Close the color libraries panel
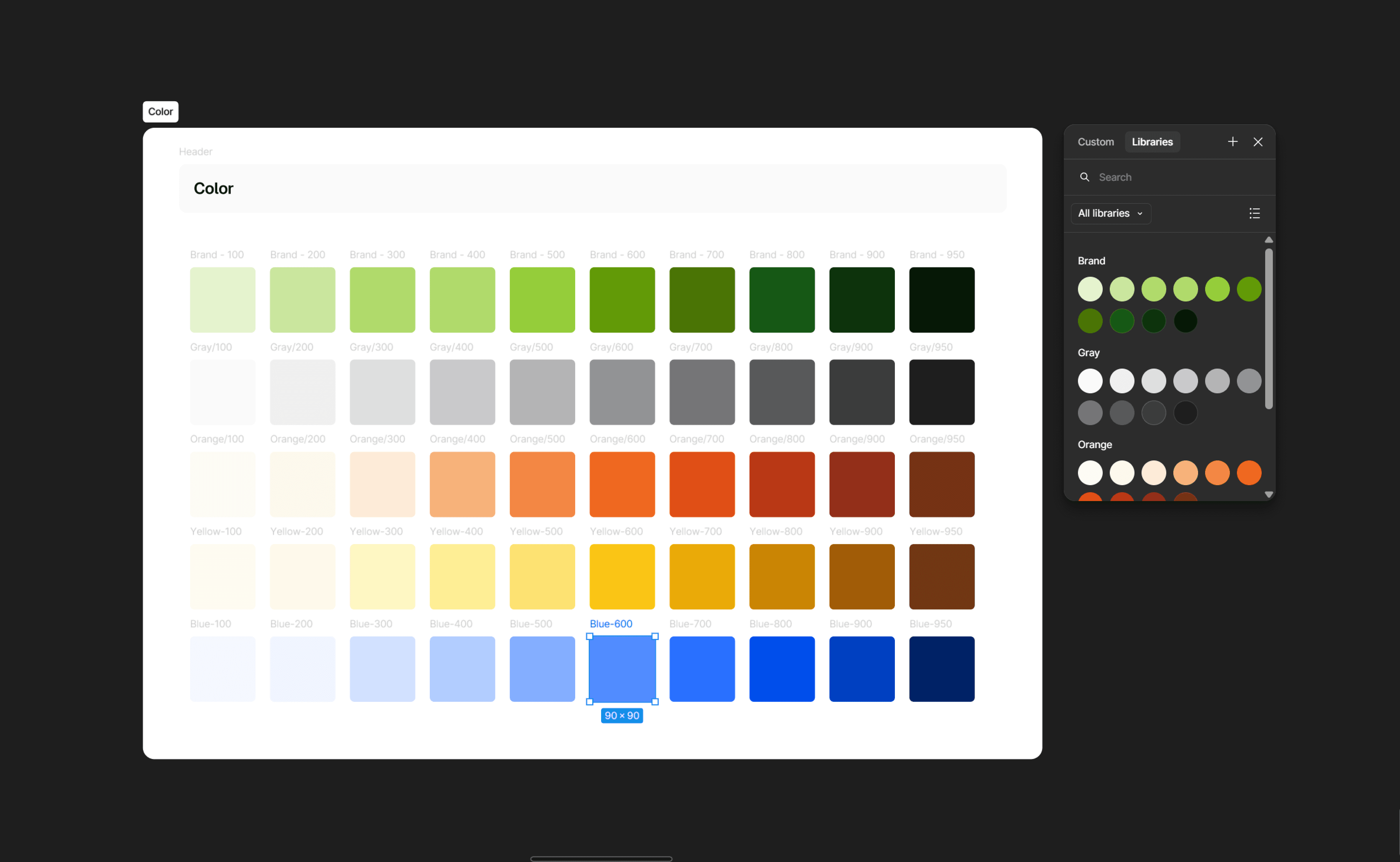This screenshot has width=1400, height=862. [x=1258, y=142]
